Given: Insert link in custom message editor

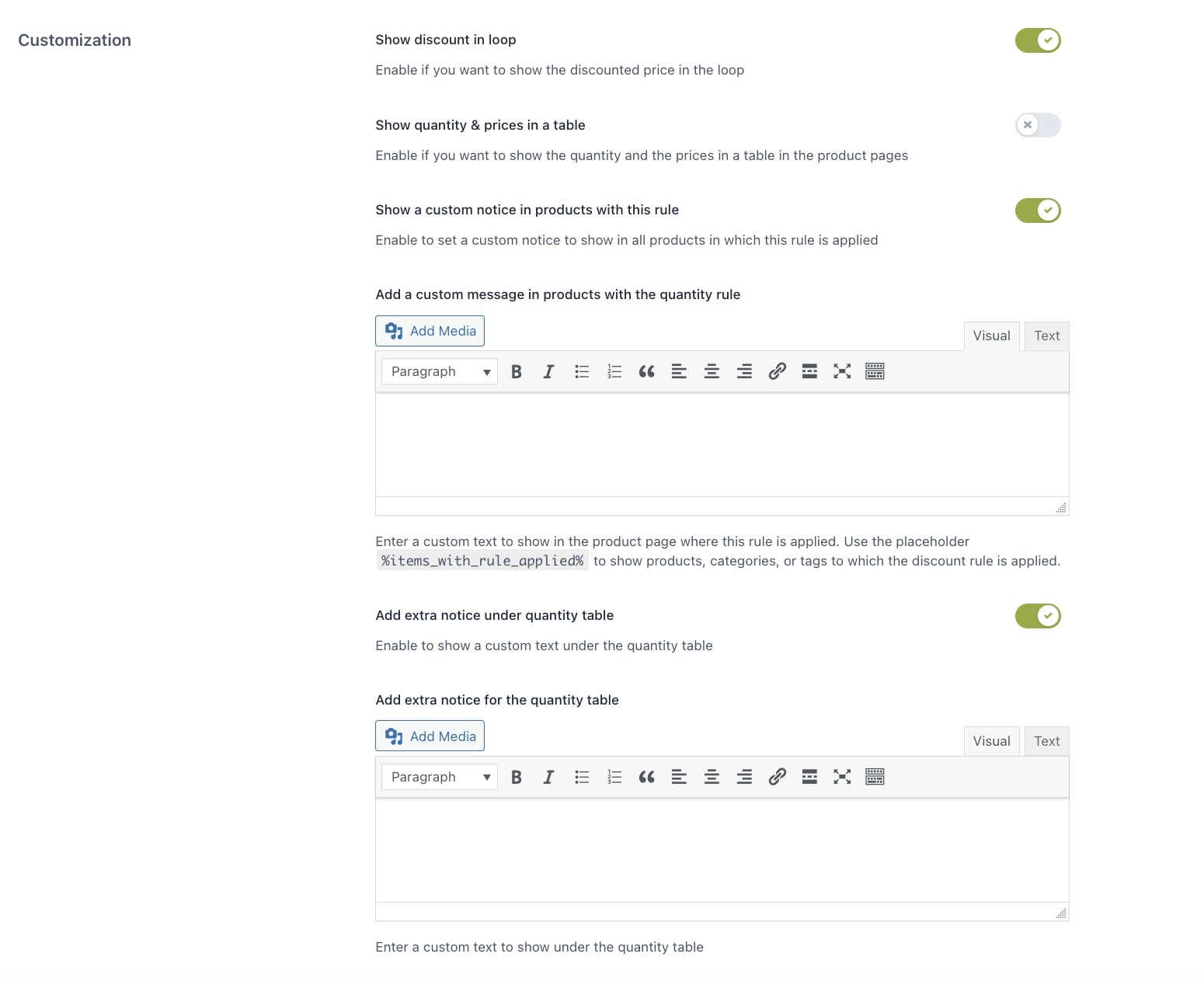Looking at the screenshot, I should (777, 372).
